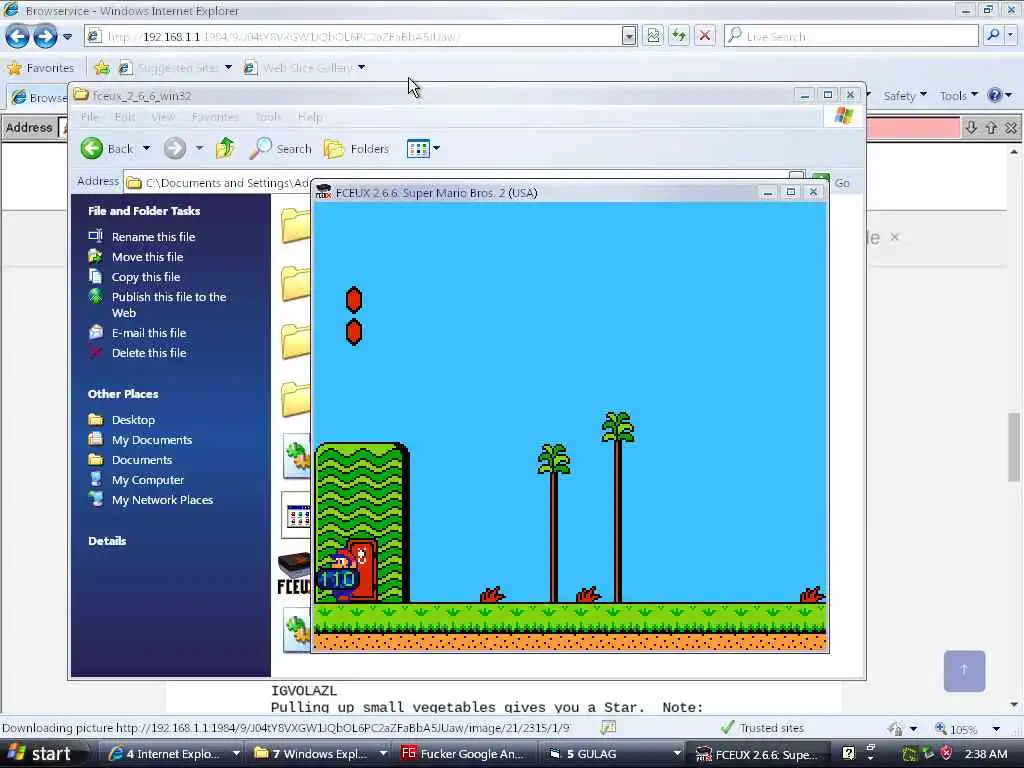Select FCEUX 2.6.6 taskbar button

(x=759, y=754)
